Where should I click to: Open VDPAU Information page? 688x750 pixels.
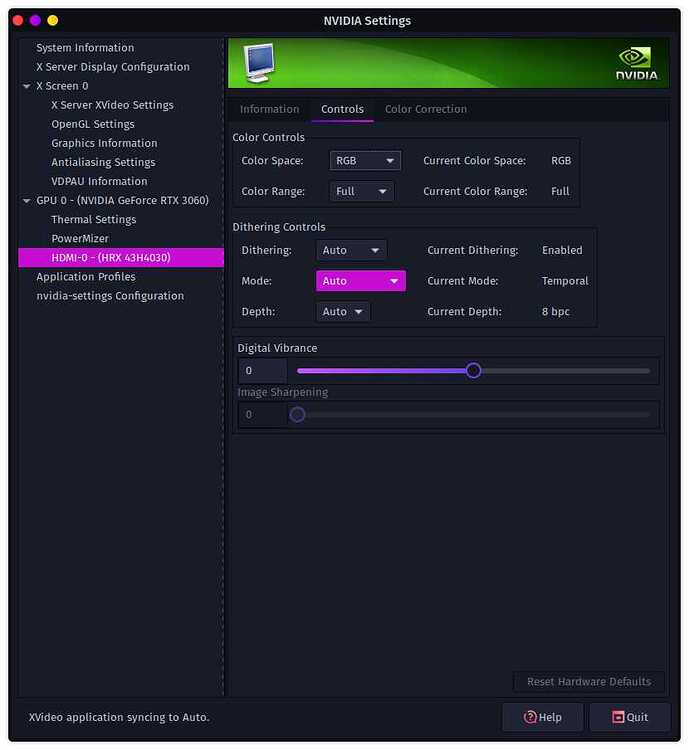coord(99,181)
